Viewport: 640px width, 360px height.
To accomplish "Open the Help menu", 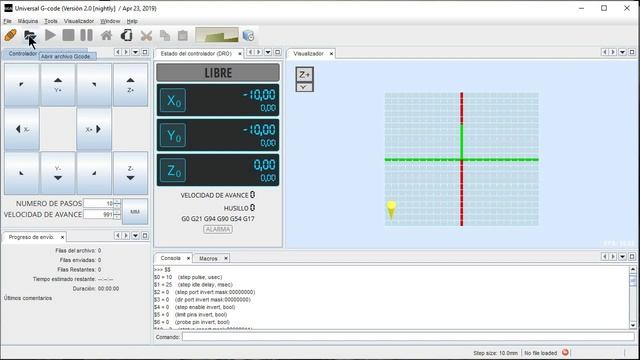I will tap(132, 21).
